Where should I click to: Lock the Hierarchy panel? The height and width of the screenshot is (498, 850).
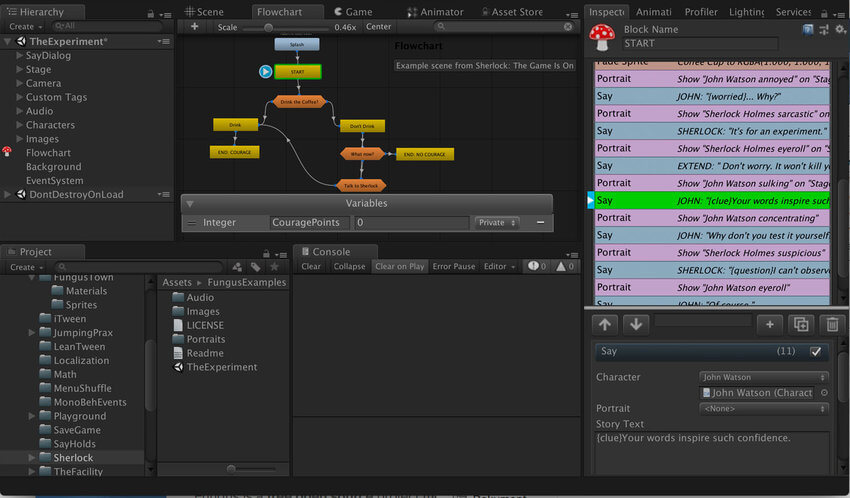pos(150,14)
